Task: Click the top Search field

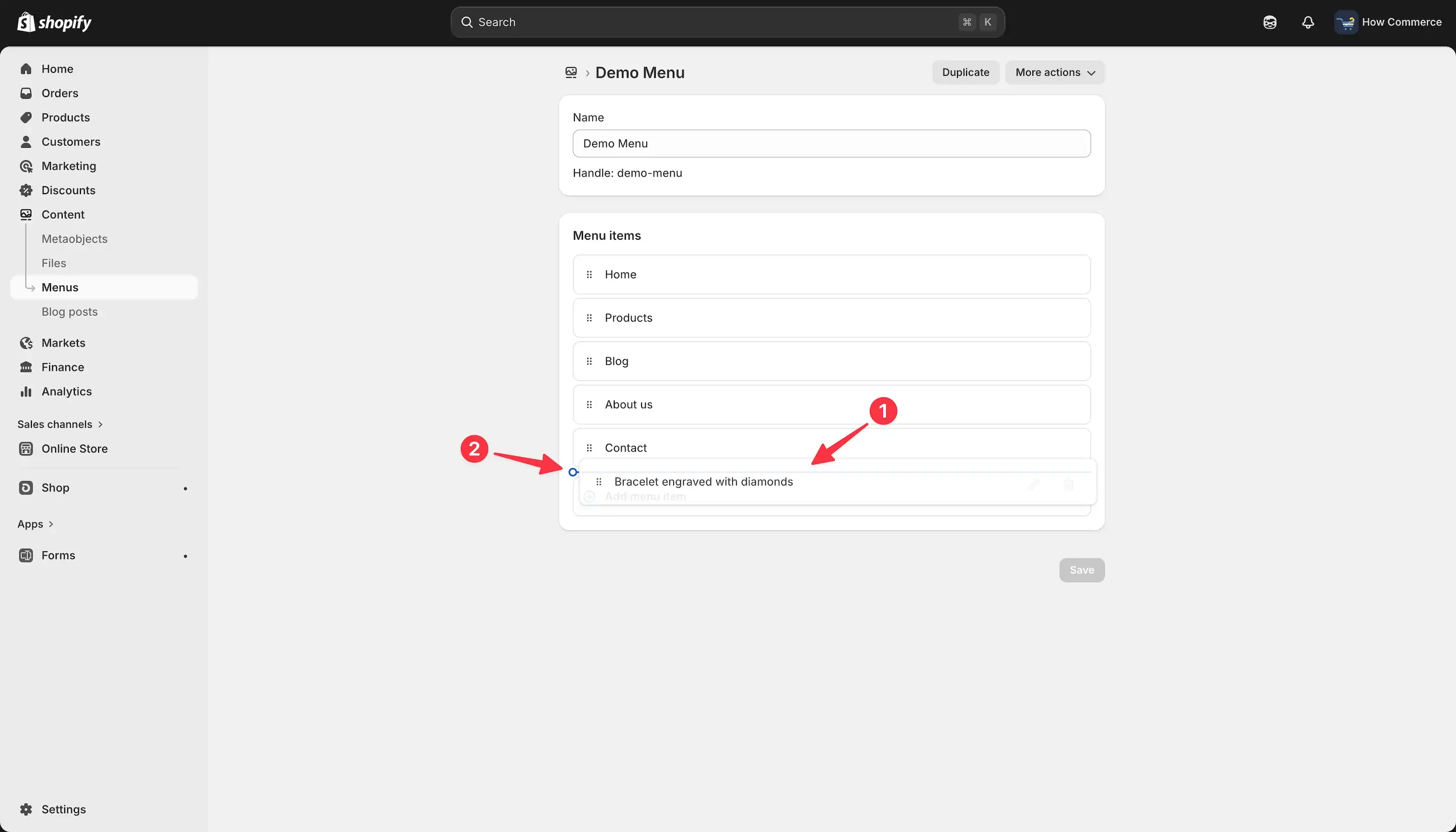Action: coord(727,22)
